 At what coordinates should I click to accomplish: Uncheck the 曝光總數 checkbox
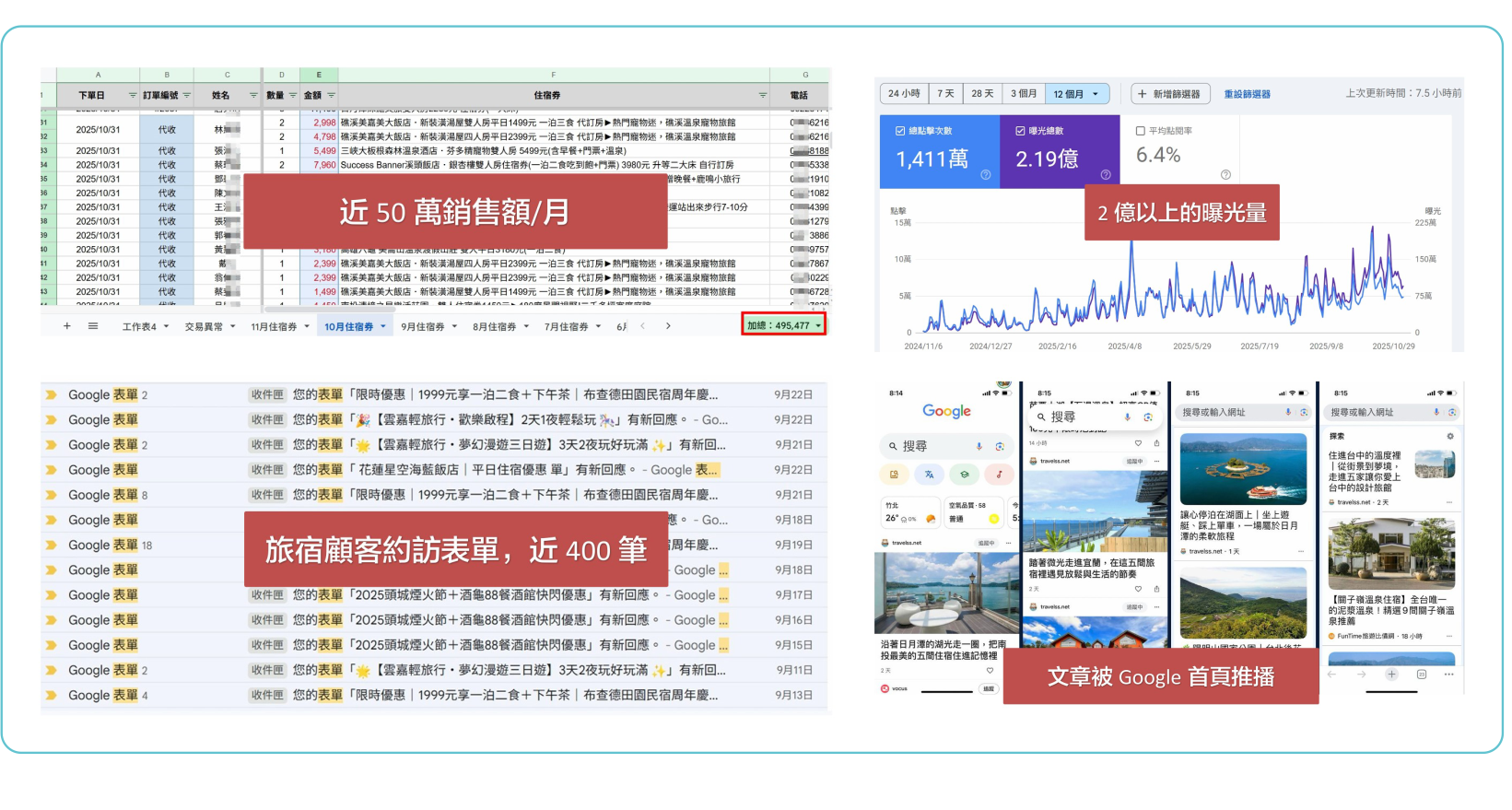[x=1020, y=131]
